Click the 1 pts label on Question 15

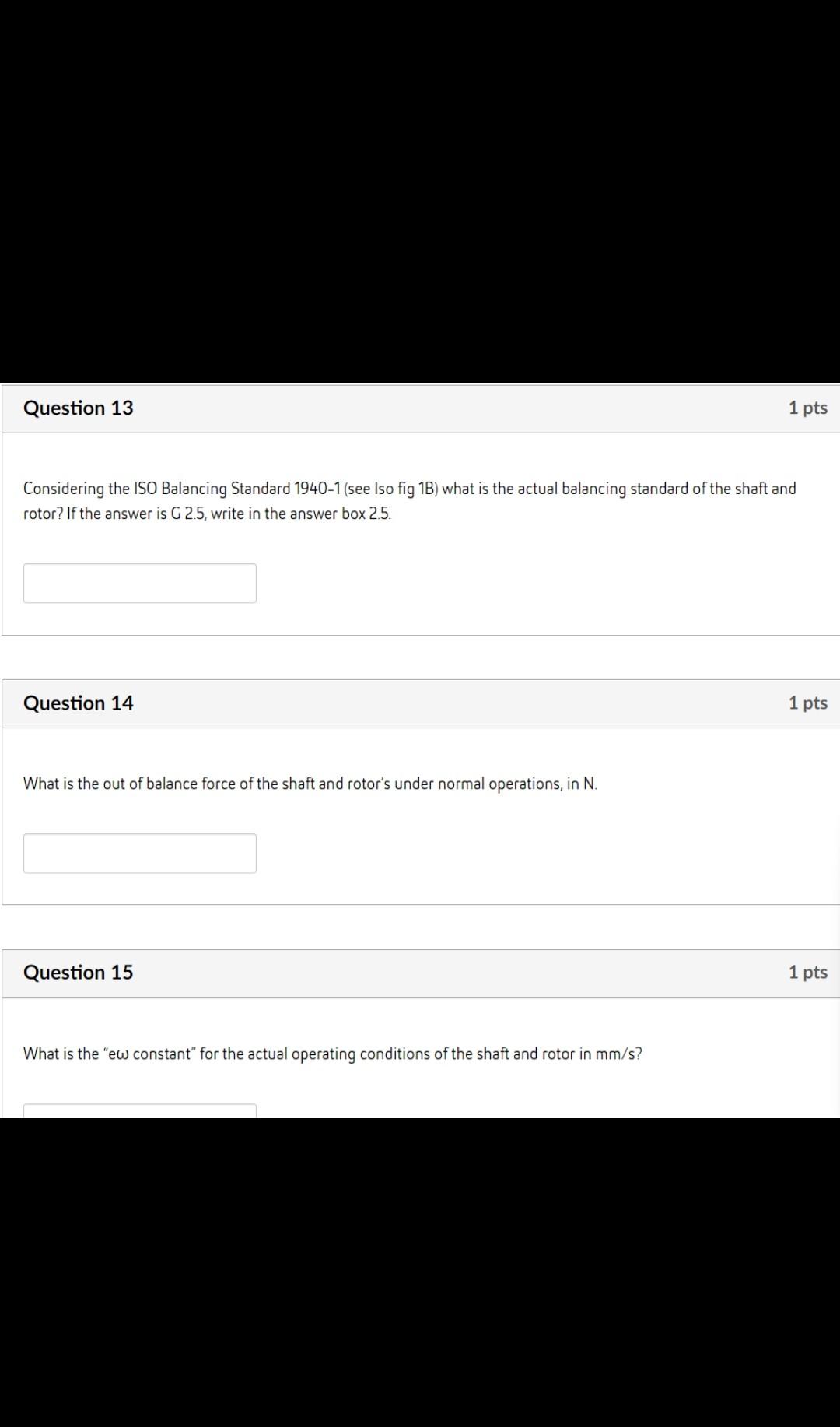[x=808, y=972]
